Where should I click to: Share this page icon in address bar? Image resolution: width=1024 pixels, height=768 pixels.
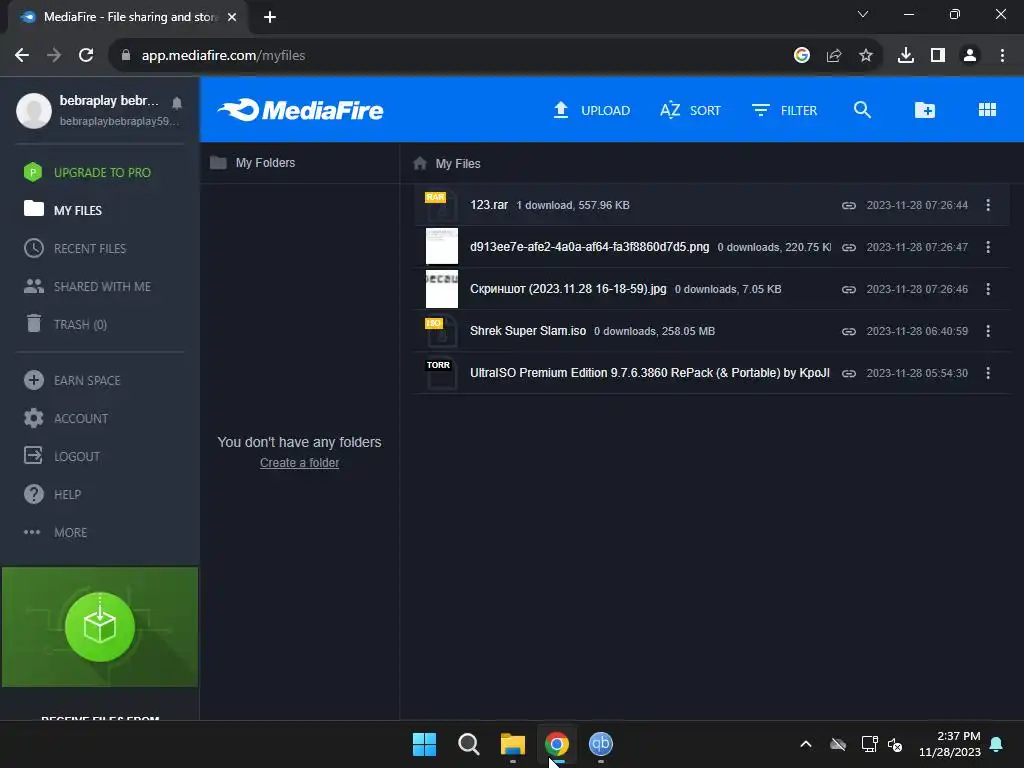click(x=834, y=56)
